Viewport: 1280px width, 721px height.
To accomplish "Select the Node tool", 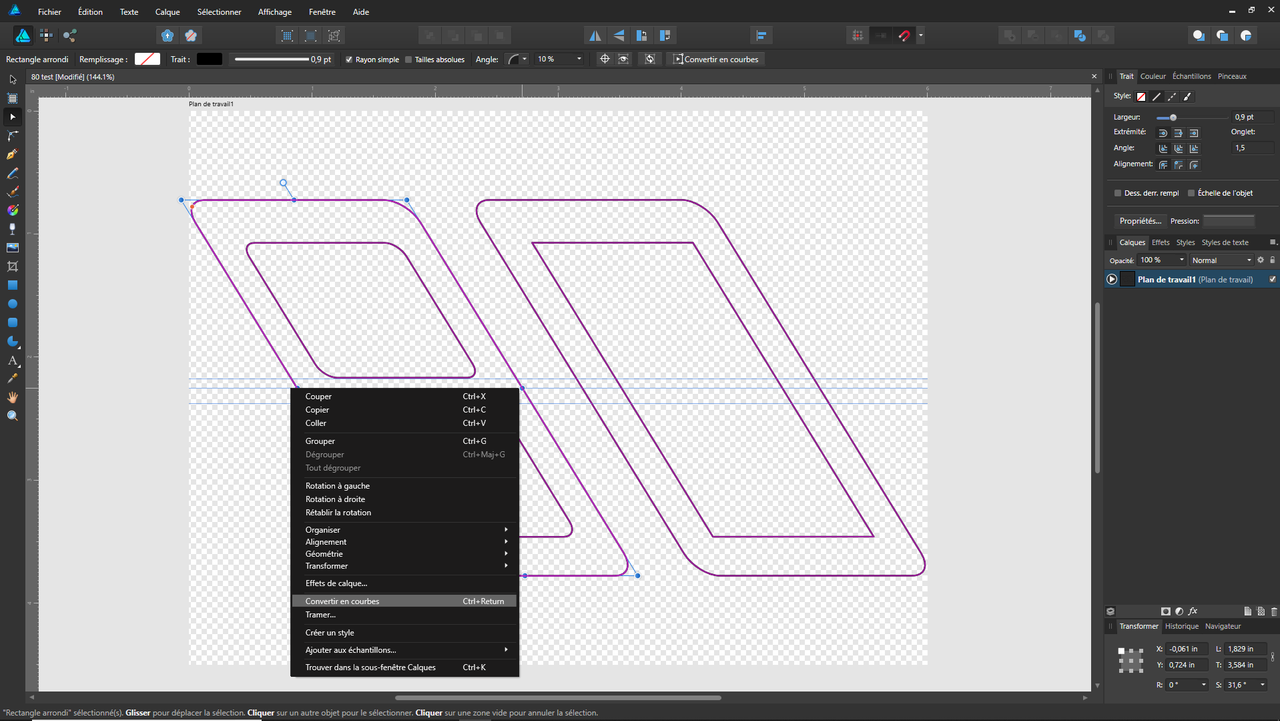I will coord(13,117).
